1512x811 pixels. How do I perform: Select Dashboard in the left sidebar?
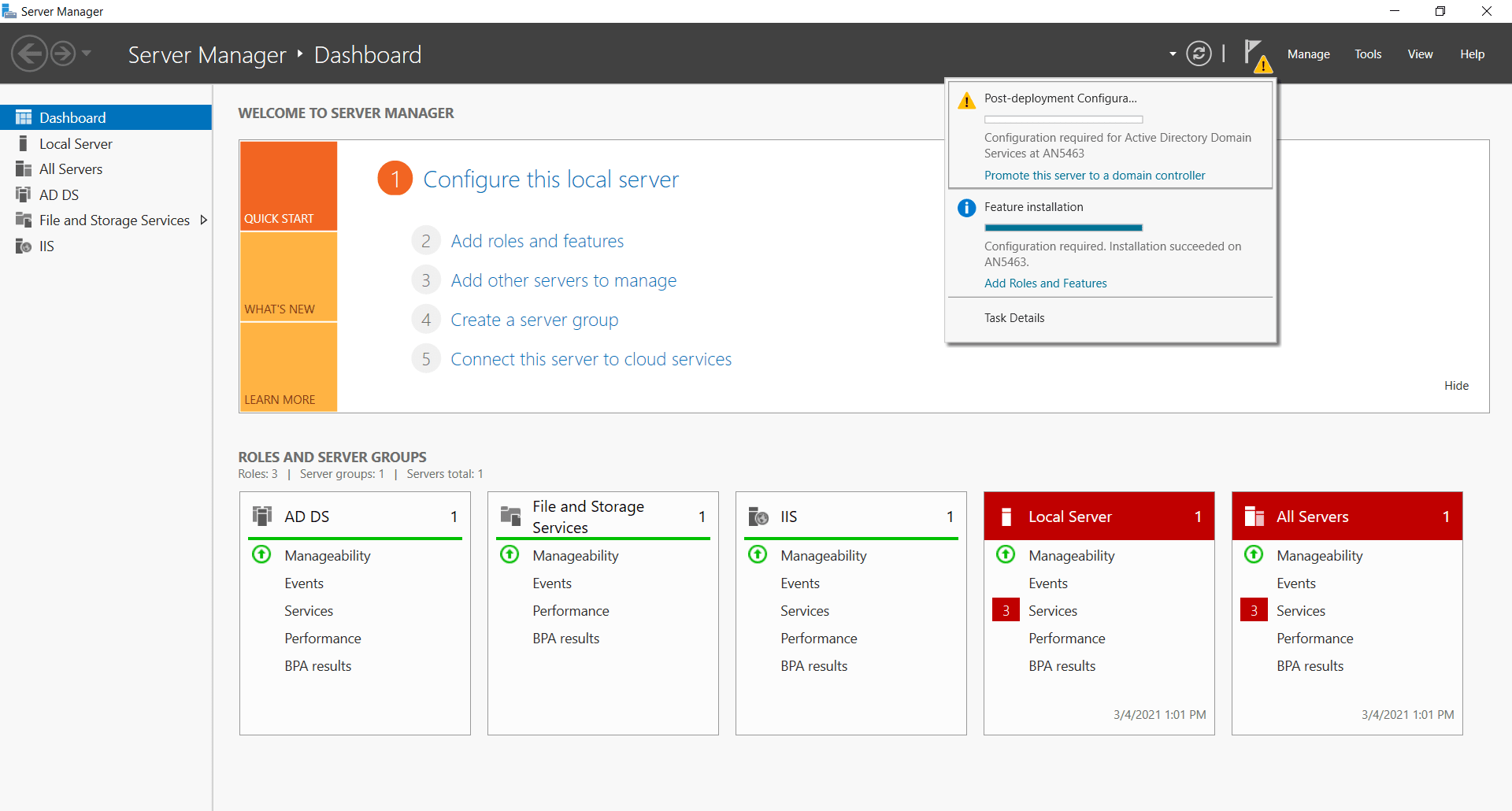tap(106, 117)
